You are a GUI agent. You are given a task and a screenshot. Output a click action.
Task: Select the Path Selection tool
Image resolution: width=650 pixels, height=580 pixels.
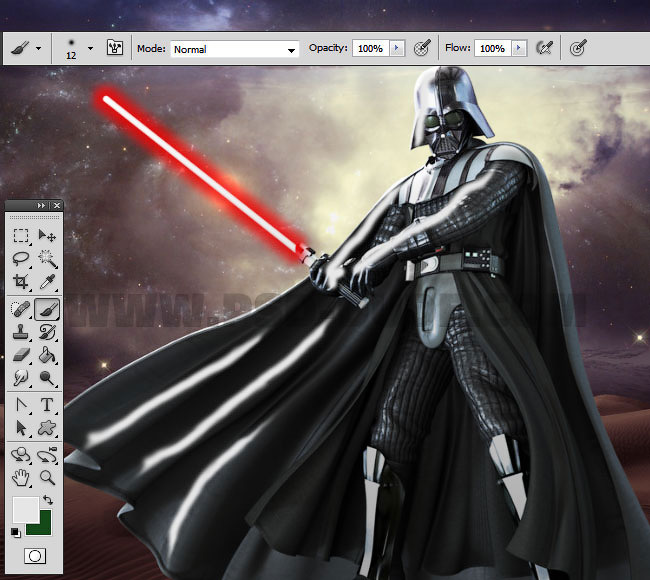[x=20, y=427]
